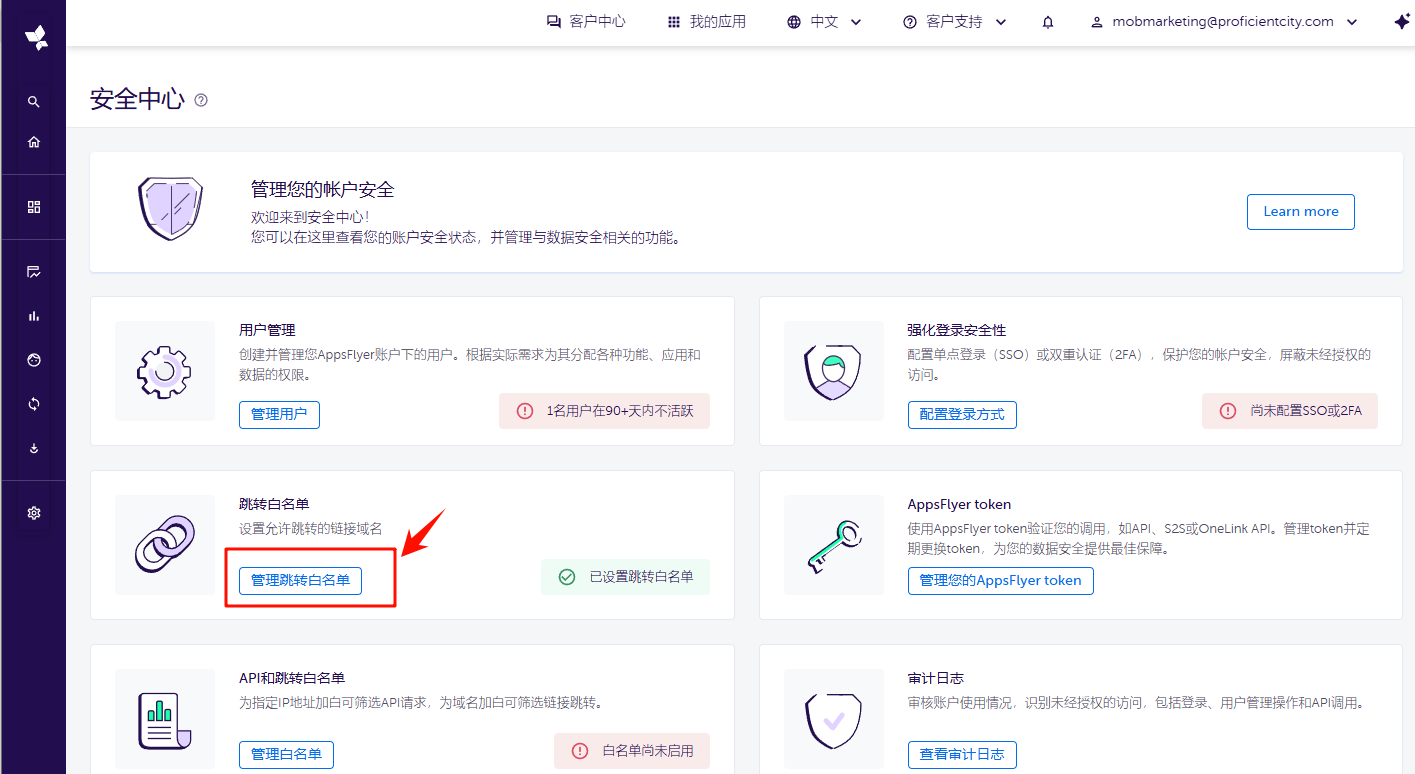This screenshot has width=1415, height=774.
Task: Click the 已设置跳转白名单 status badge
Action: click(625, 577)
